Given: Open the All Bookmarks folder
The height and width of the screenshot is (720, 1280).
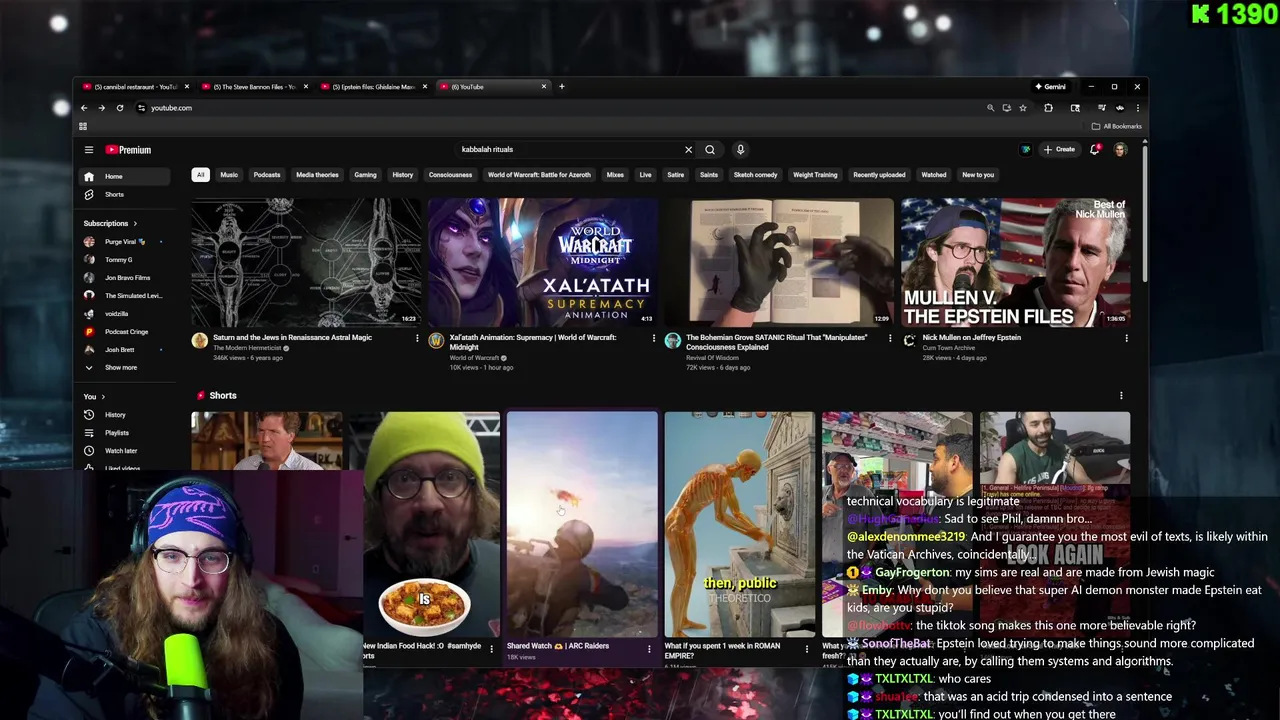Looking at the screenshot, I should click(1117, 126).
